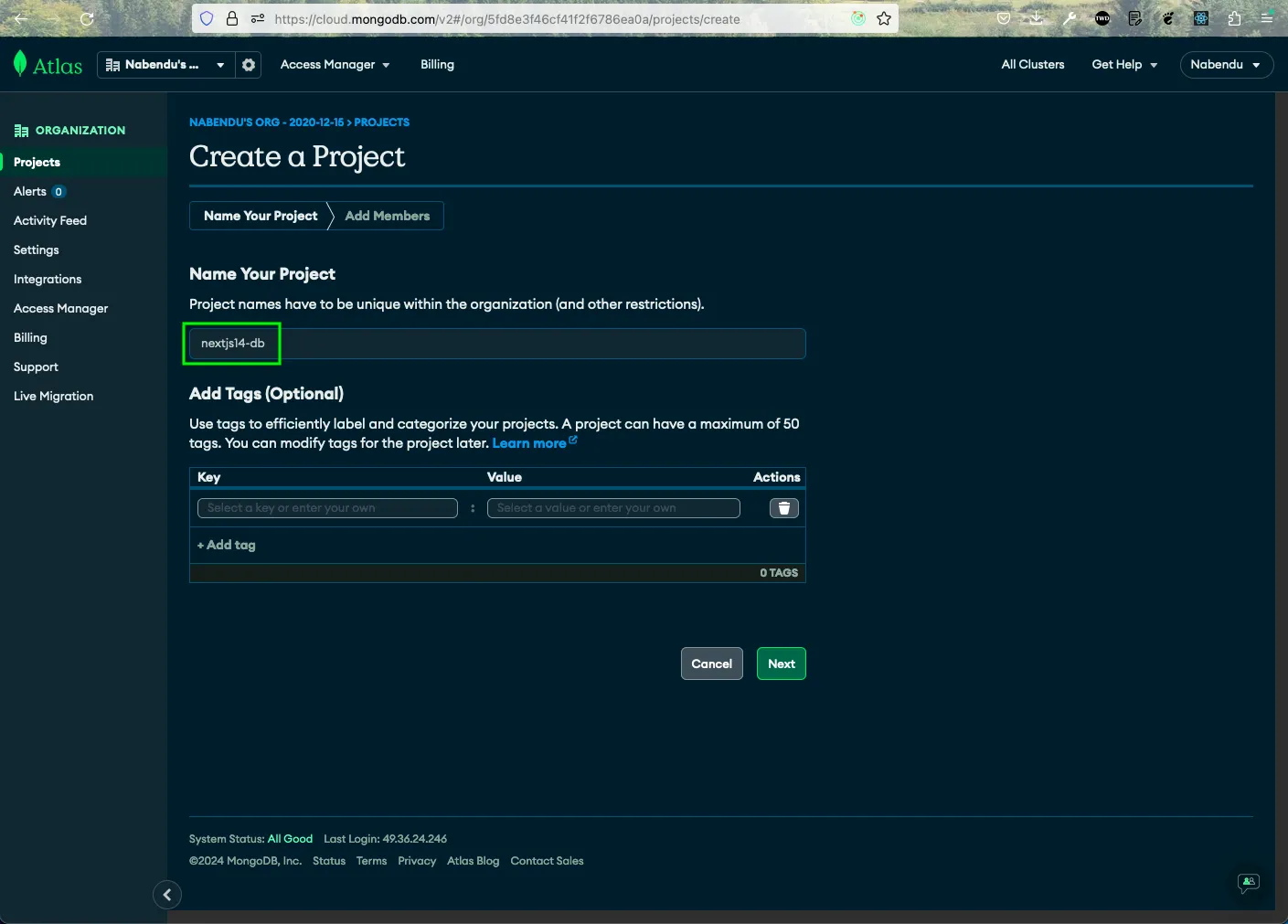Click the NABENDU'S ORG breadcrumb link

(x=267, y=122)
